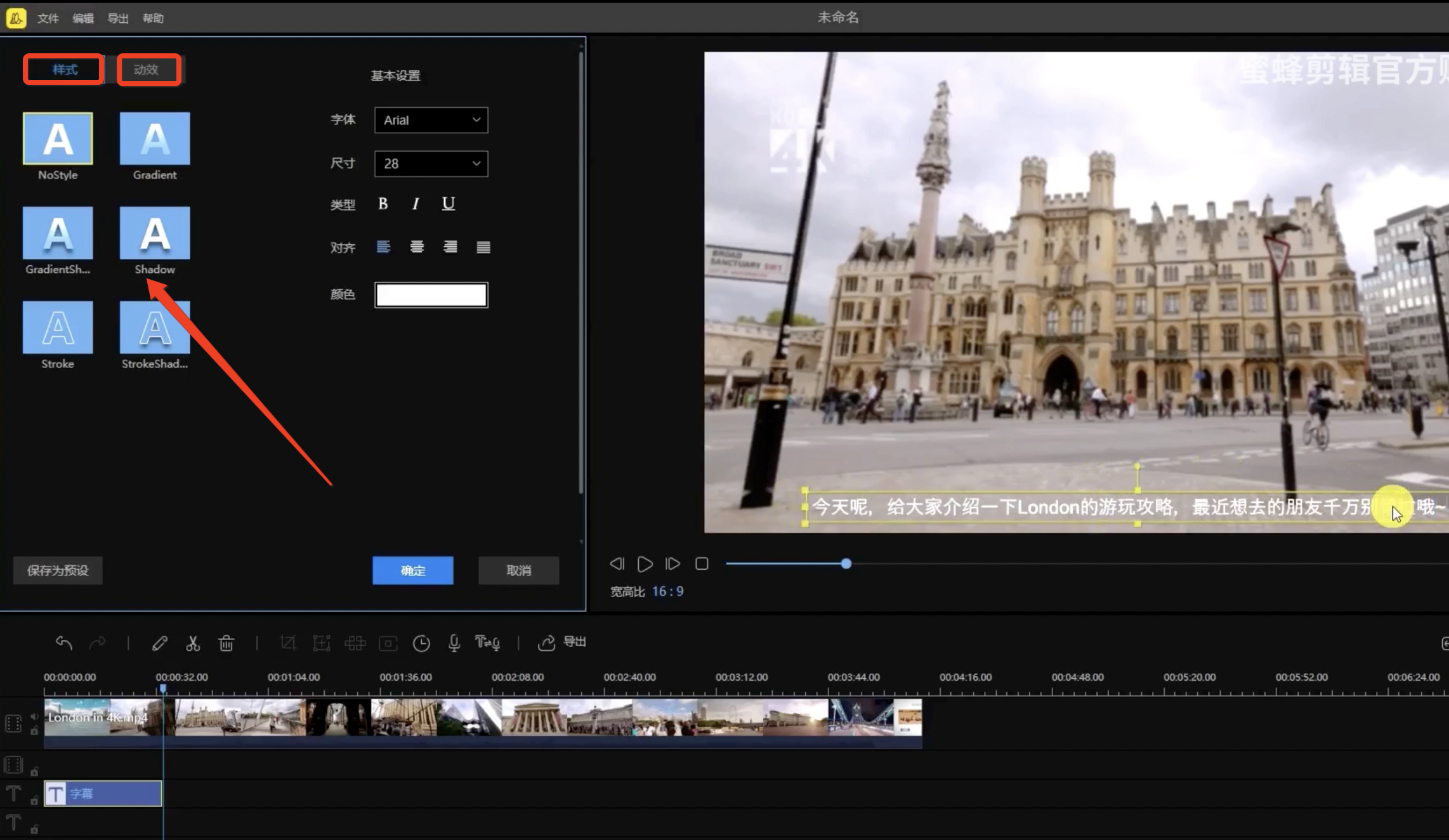Open the 16:9 aspect ratio selector
Image resolution: width=1449 pixels, height=840 pixels.
pos(667,591)
